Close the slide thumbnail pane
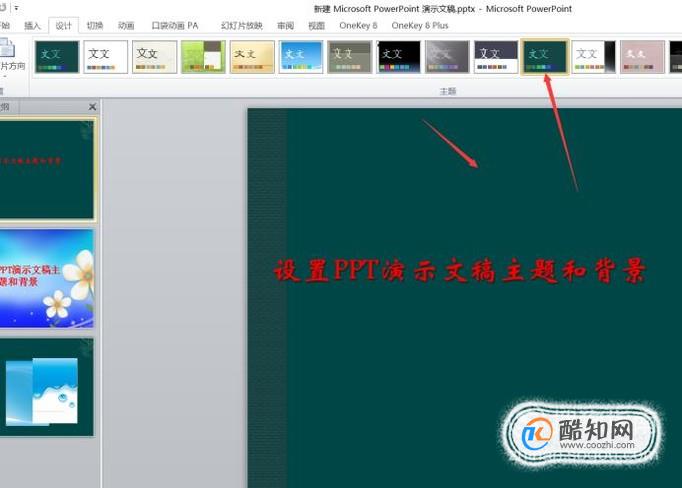682x488 pixels. point(92,107)
